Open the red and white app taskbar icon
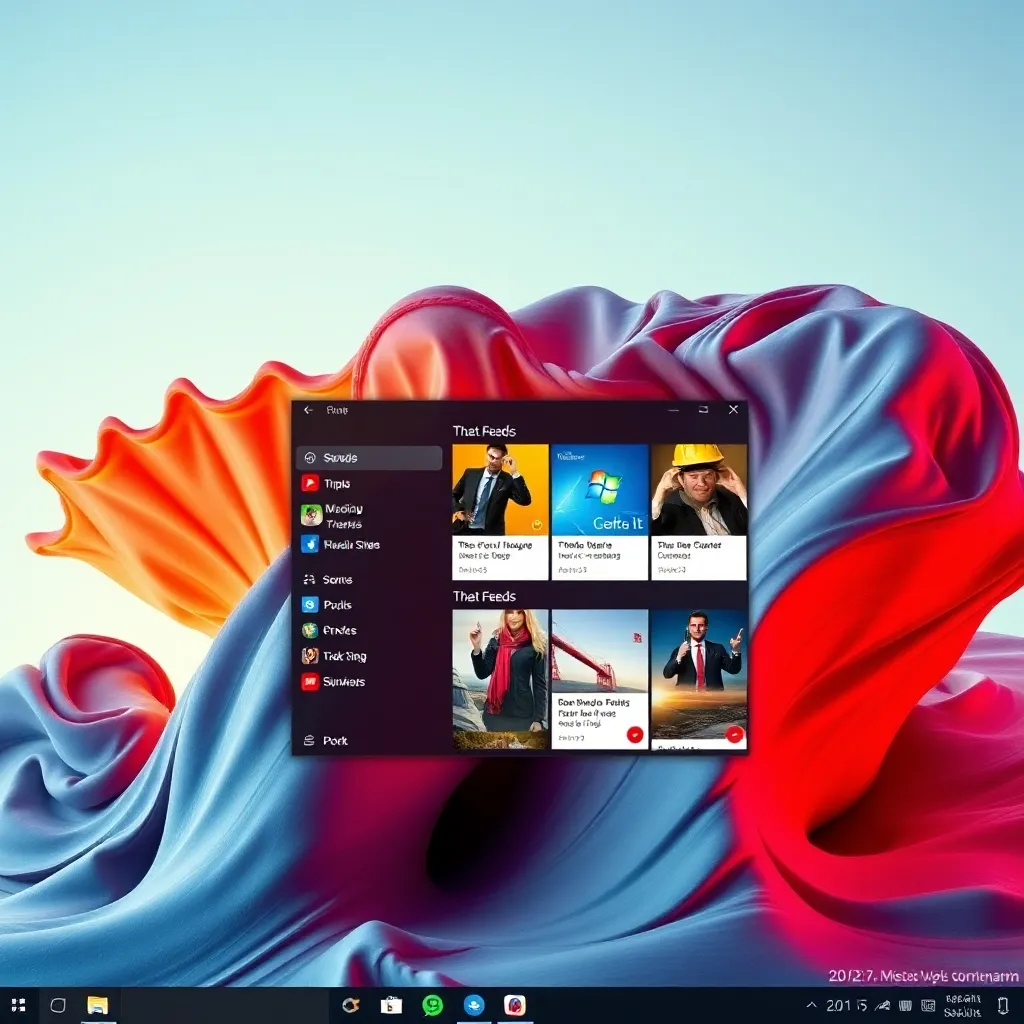The image size is (1024, 1024). (x=515, y=1005)
